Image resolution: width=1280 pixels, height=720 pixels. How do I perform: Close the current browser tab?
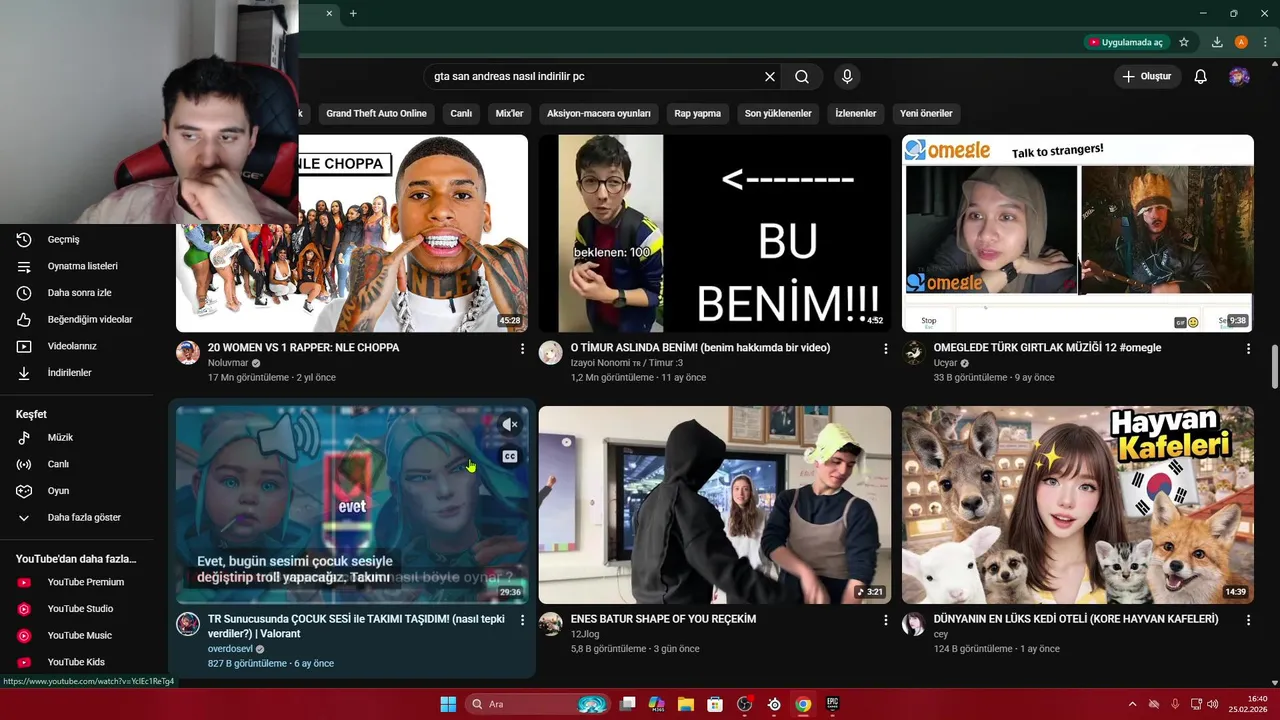(329, 13)
